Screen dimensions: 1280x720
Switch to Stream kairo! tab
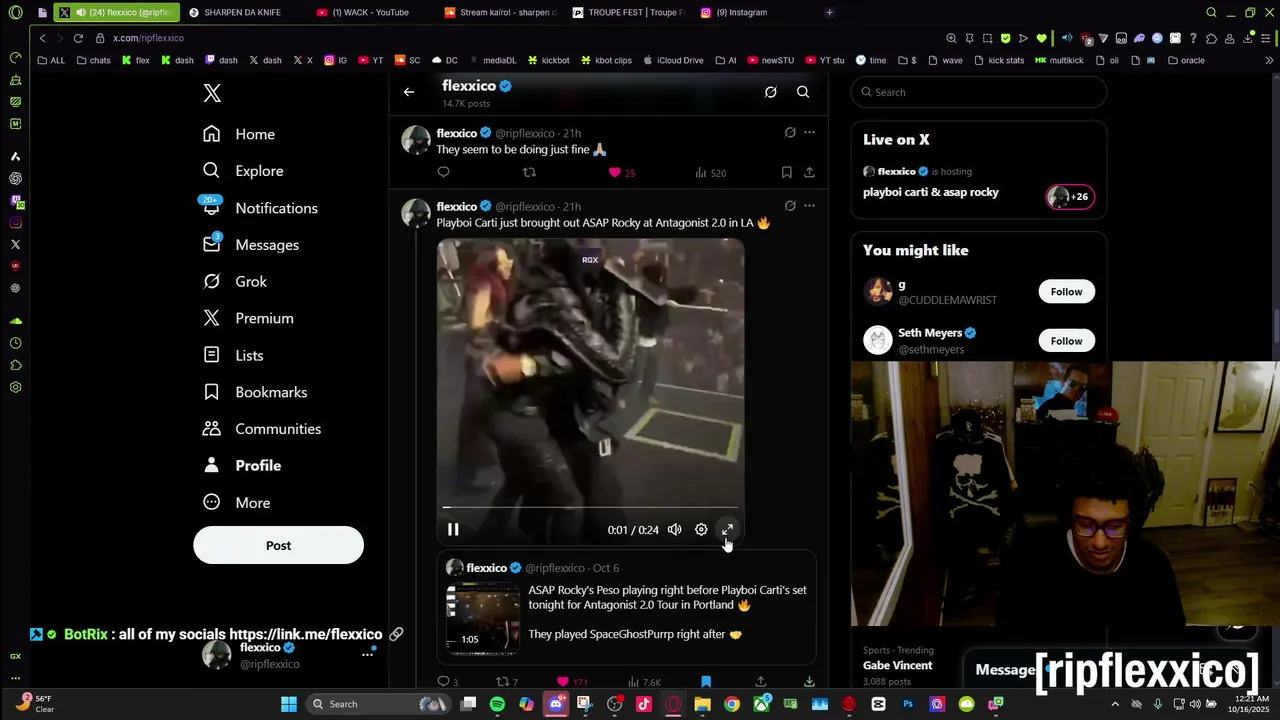coord(500,12)
